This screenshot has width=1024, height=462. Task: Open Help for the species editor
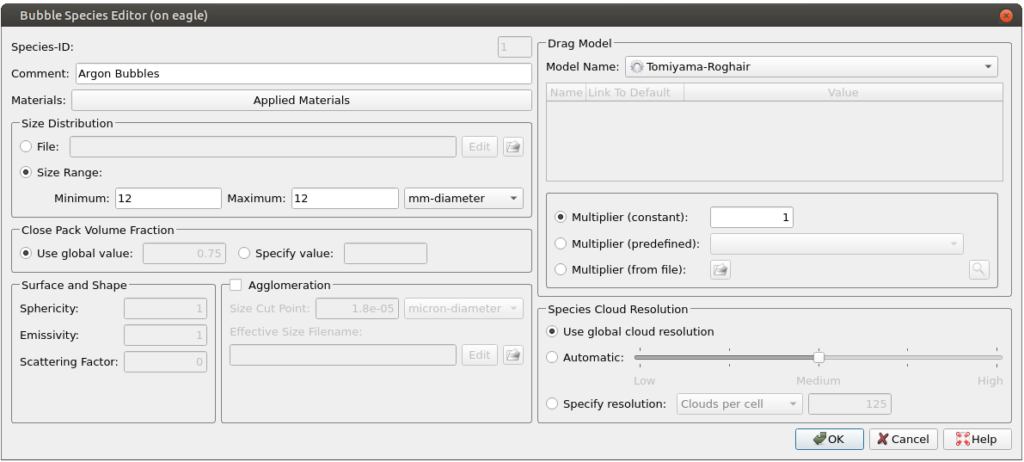(977, 439)
